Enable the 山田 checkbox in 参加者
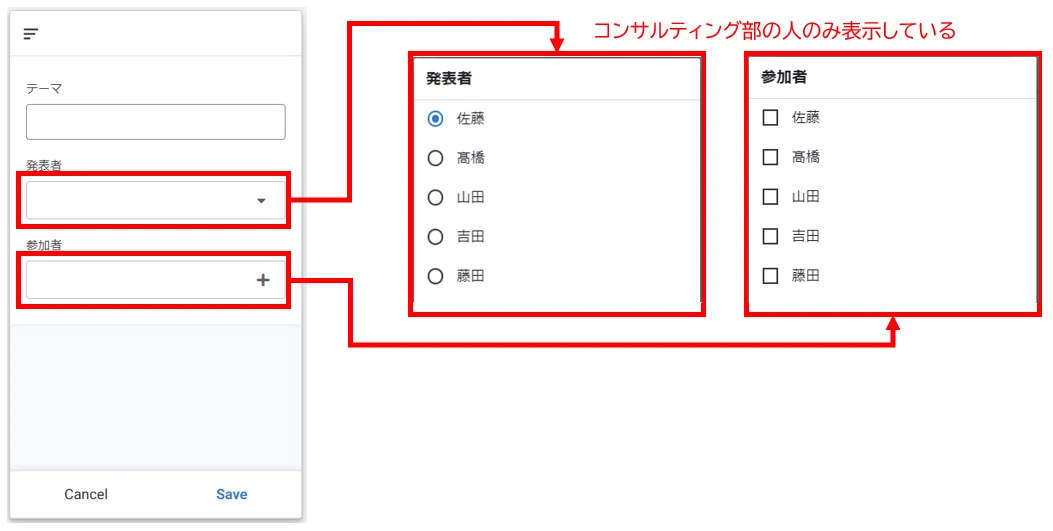 (770, 197)
